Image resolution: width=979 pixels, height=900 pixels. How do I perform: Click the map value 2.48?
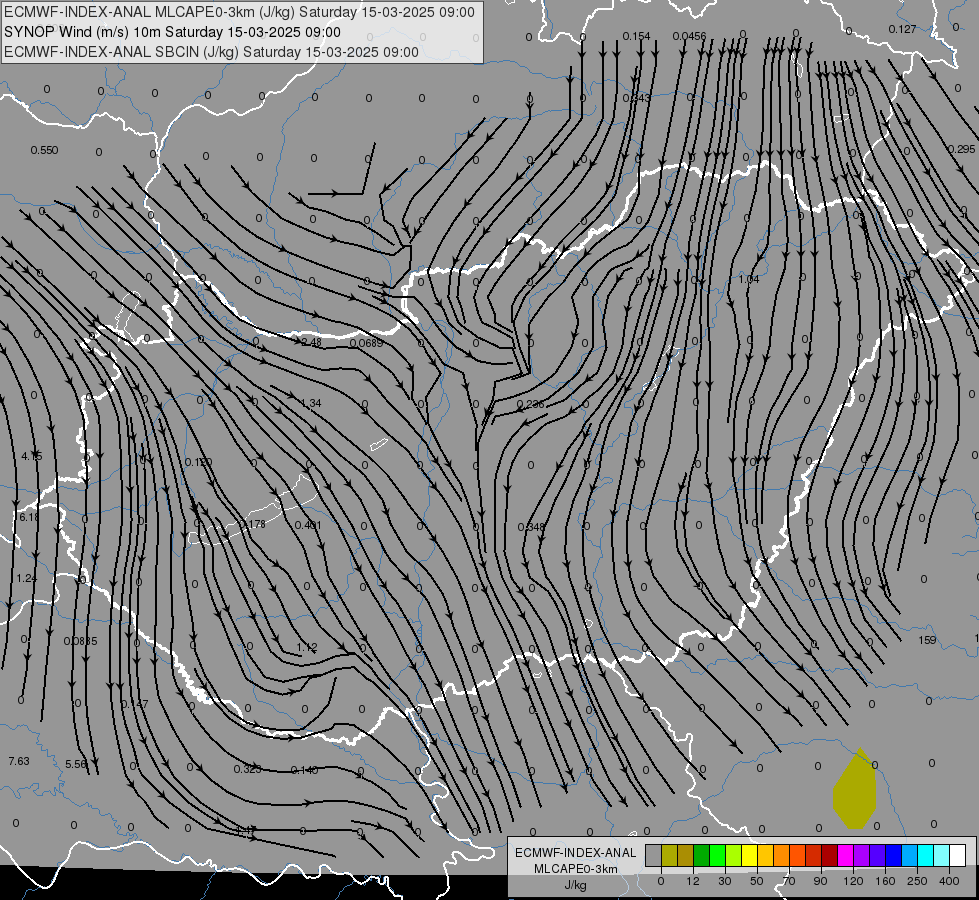312,342
